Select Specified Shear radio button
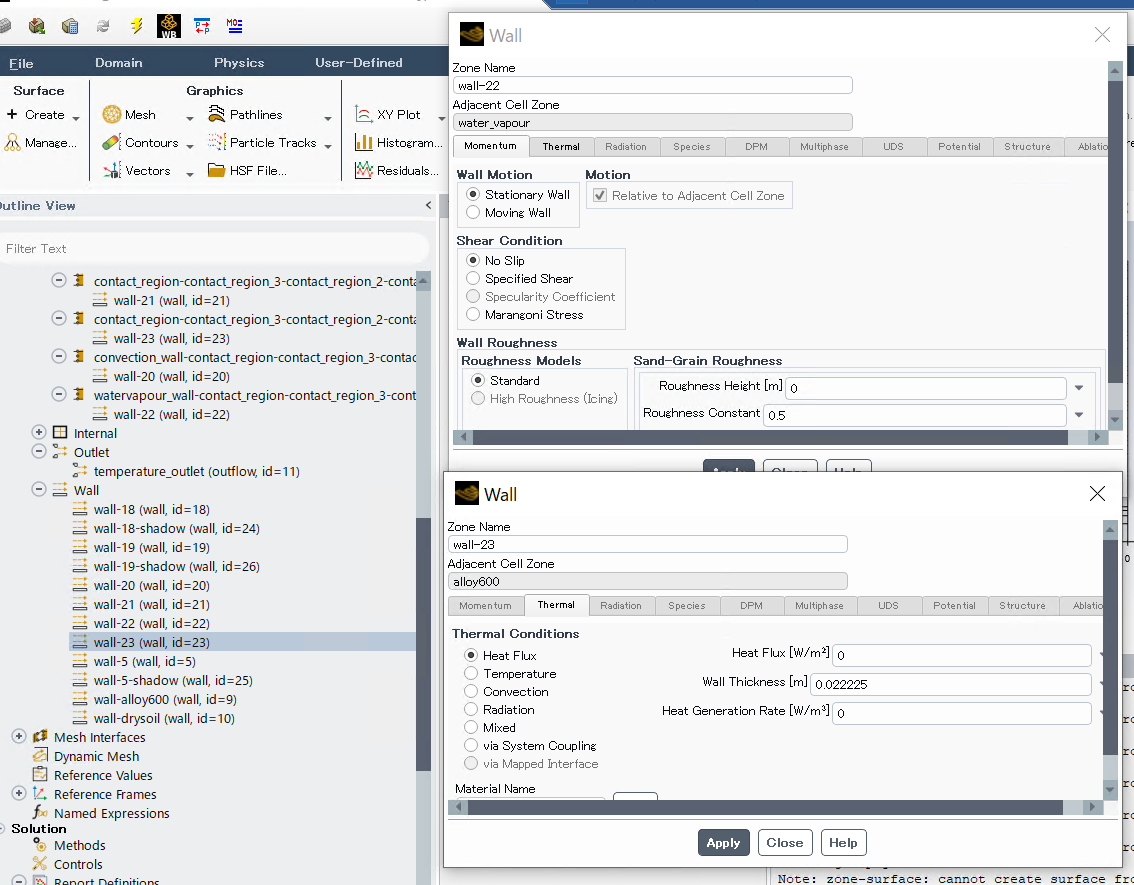Screen dimensions: 1134x885 [473, 278]
